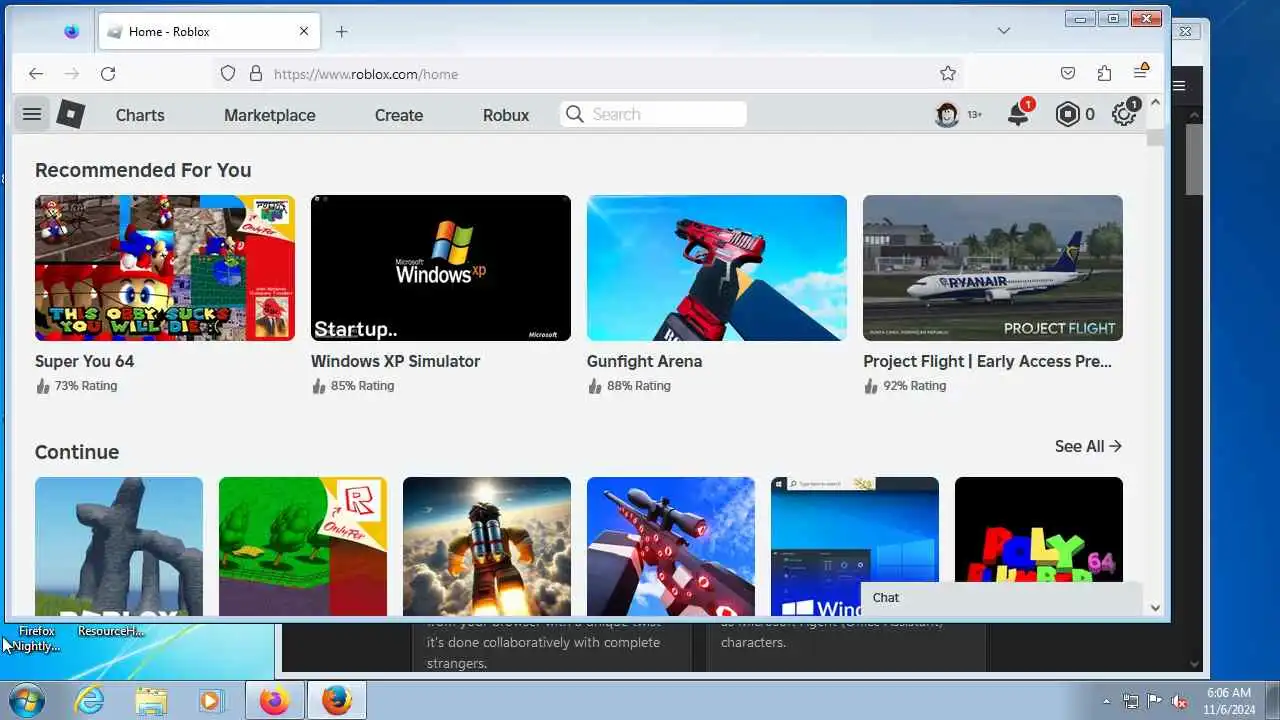This screenshot has height=720, width=1280.
Task: Close the Home - Roblox tab
Action: coord(304,31)
